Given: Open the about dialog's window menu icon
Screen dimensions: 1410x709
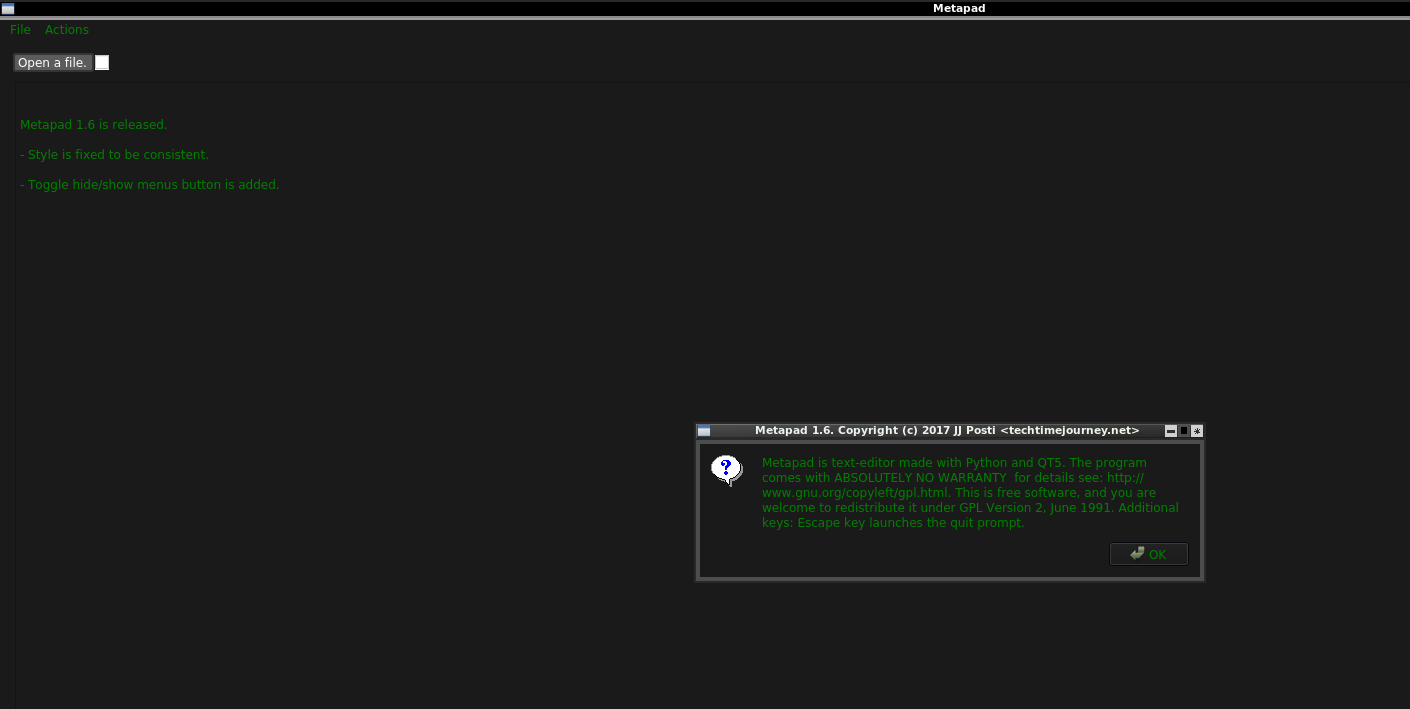Looking at the screenshot, I should [704, 431].
